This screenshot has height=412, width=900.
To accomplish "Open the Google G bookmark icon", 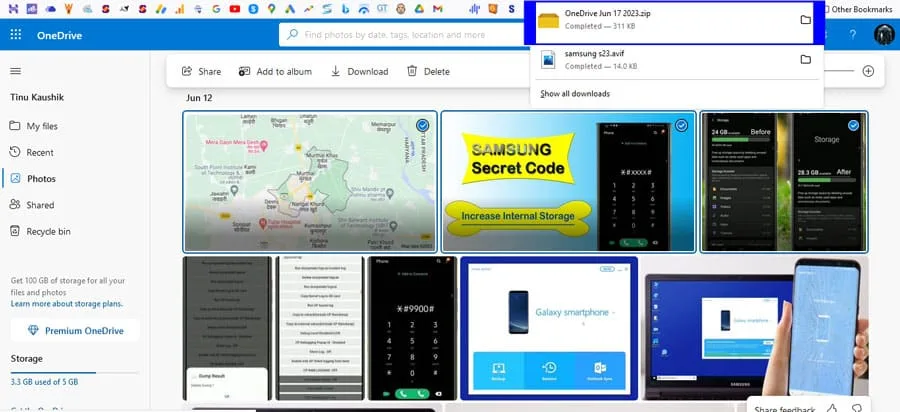I will click(216, 9).
